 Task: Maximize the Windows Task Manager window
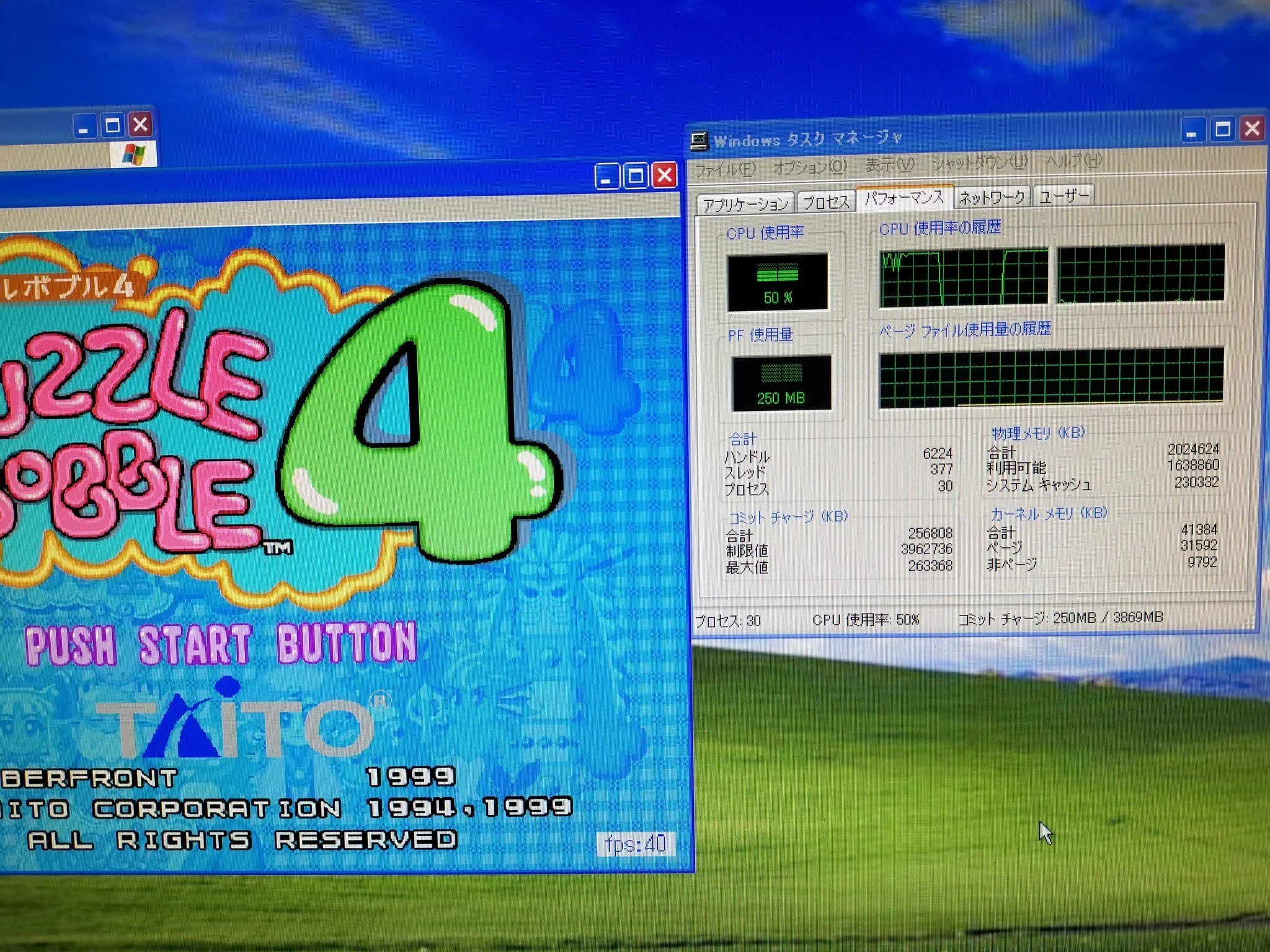(x=1223, y=129)
